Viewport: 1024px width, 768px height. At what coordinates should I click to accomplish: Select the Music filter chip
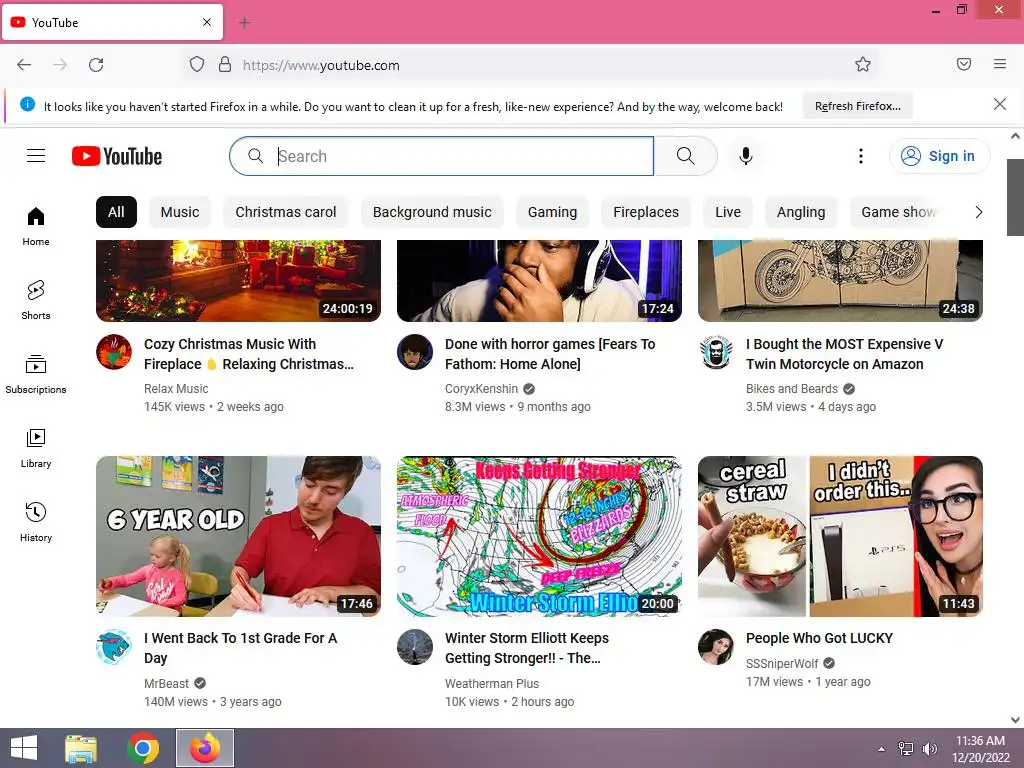180,212
